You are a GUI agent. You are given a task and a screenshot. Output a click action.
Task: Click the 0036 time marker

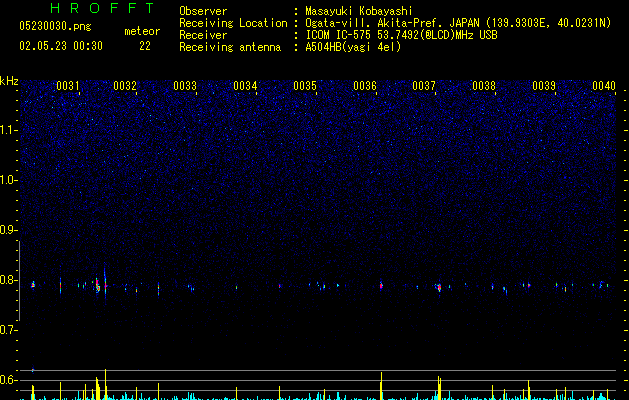pyautogui.click(x=365, y=86)
